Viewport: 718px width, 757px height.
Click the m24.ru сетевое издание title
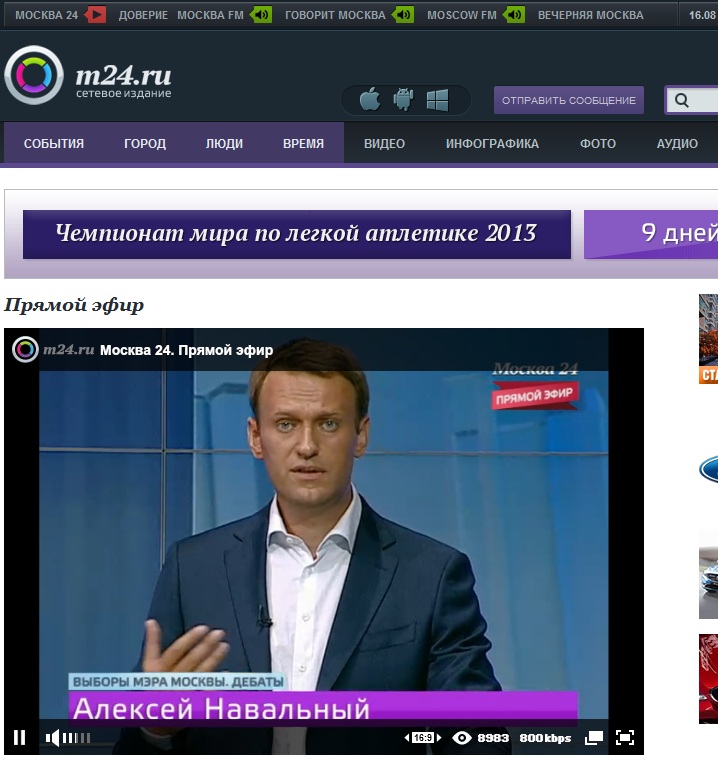tap(123, 80)
